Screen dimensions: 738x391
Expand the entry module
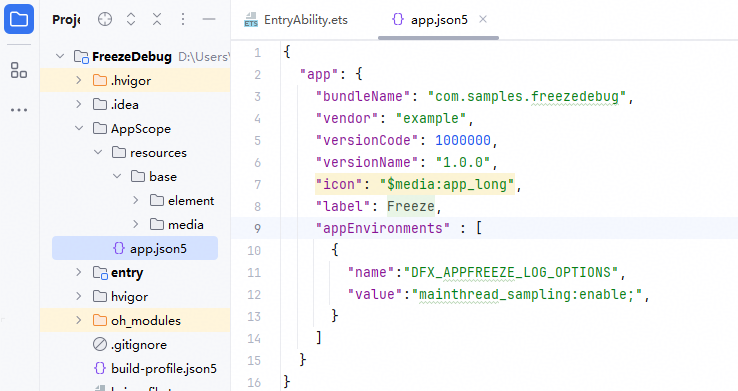(79, 272)
